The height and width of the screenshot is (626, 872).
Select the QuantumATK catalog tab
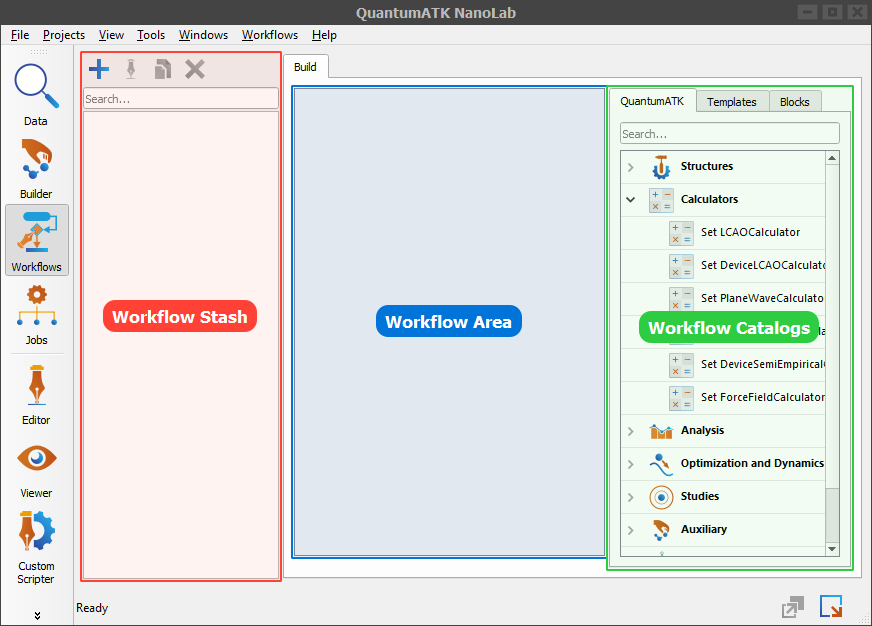(652, 101)
